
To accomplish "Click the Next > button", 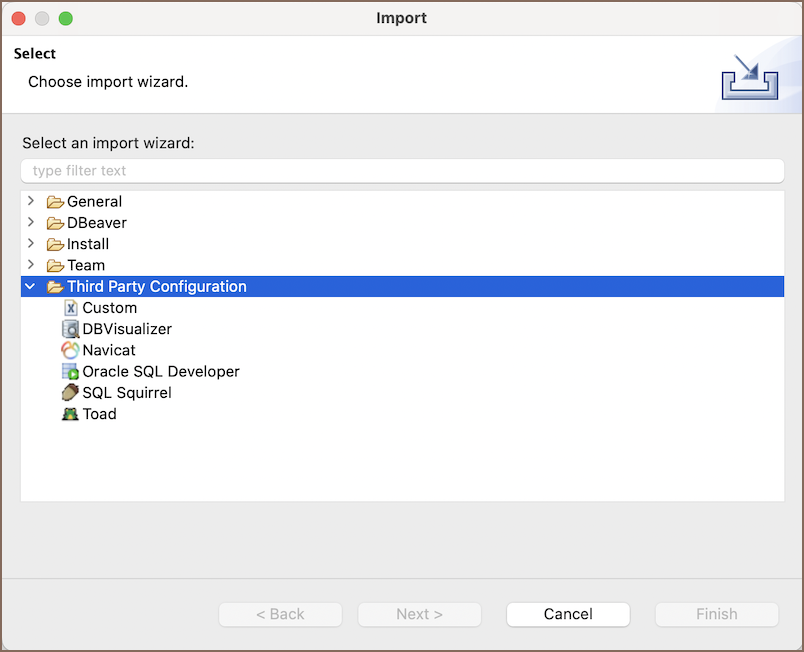I will pyautogui.click(x=419, y=614).
